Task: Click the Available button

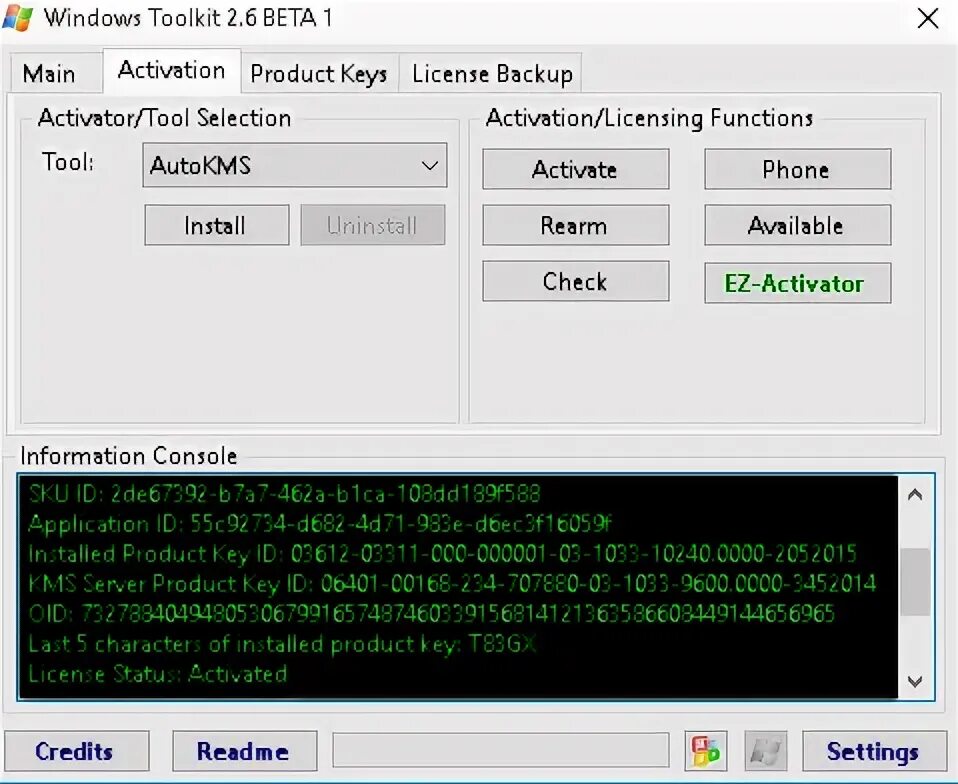Action: (797, 225)
